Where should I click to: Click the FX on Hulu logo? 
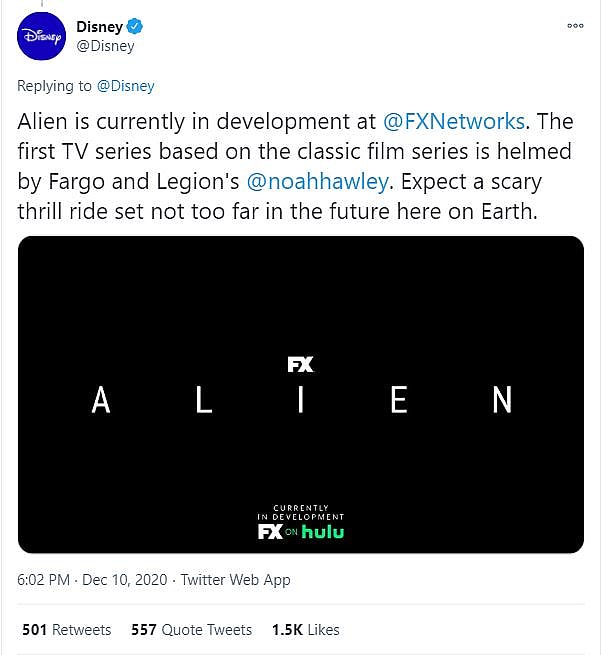click(300, 532)
